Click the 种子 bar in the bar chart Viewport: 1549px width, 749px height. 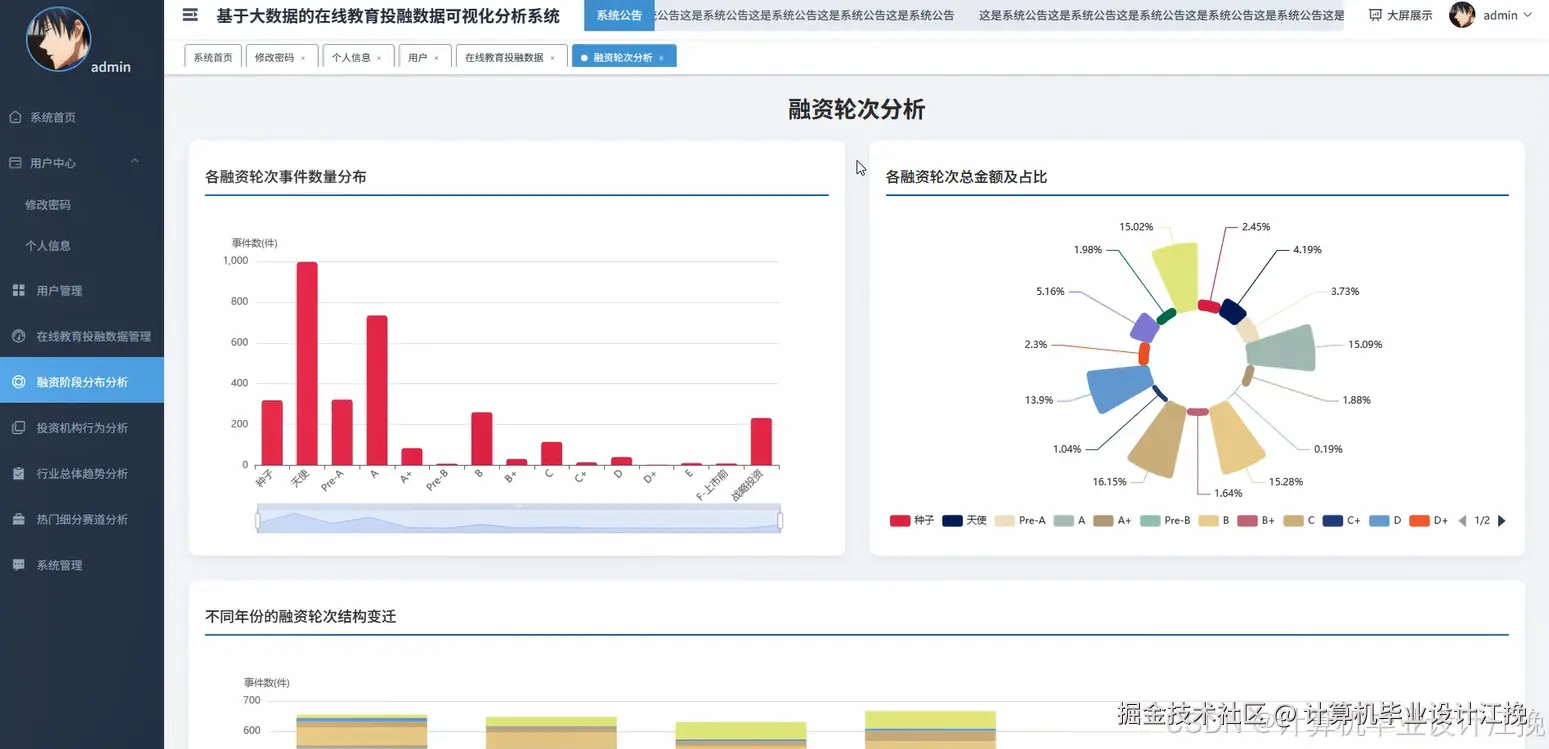[x=272, y=433]
